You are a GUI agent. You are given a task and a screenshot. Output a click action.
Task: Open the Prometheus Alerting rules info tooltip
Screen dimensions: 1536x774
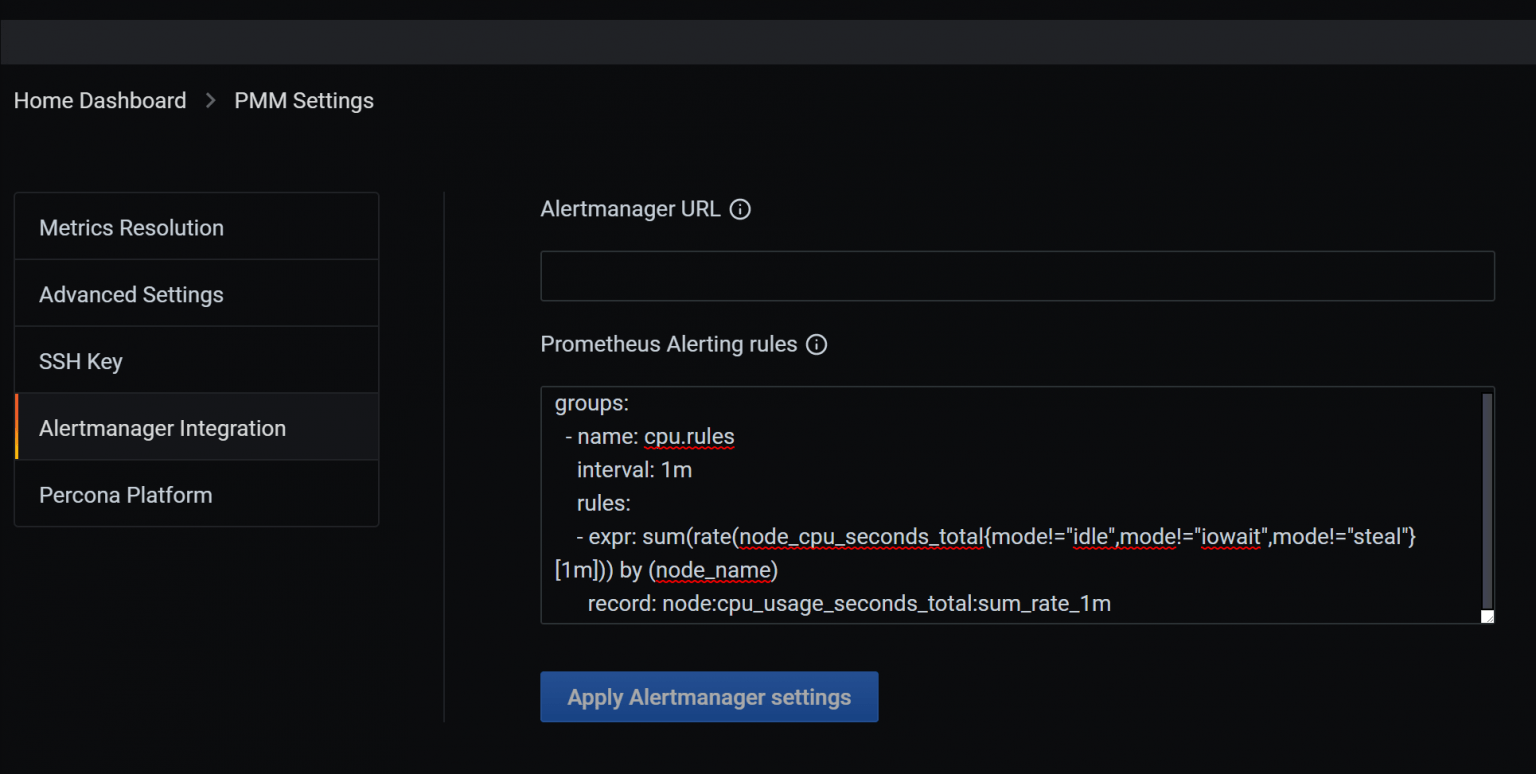[816, 344]
